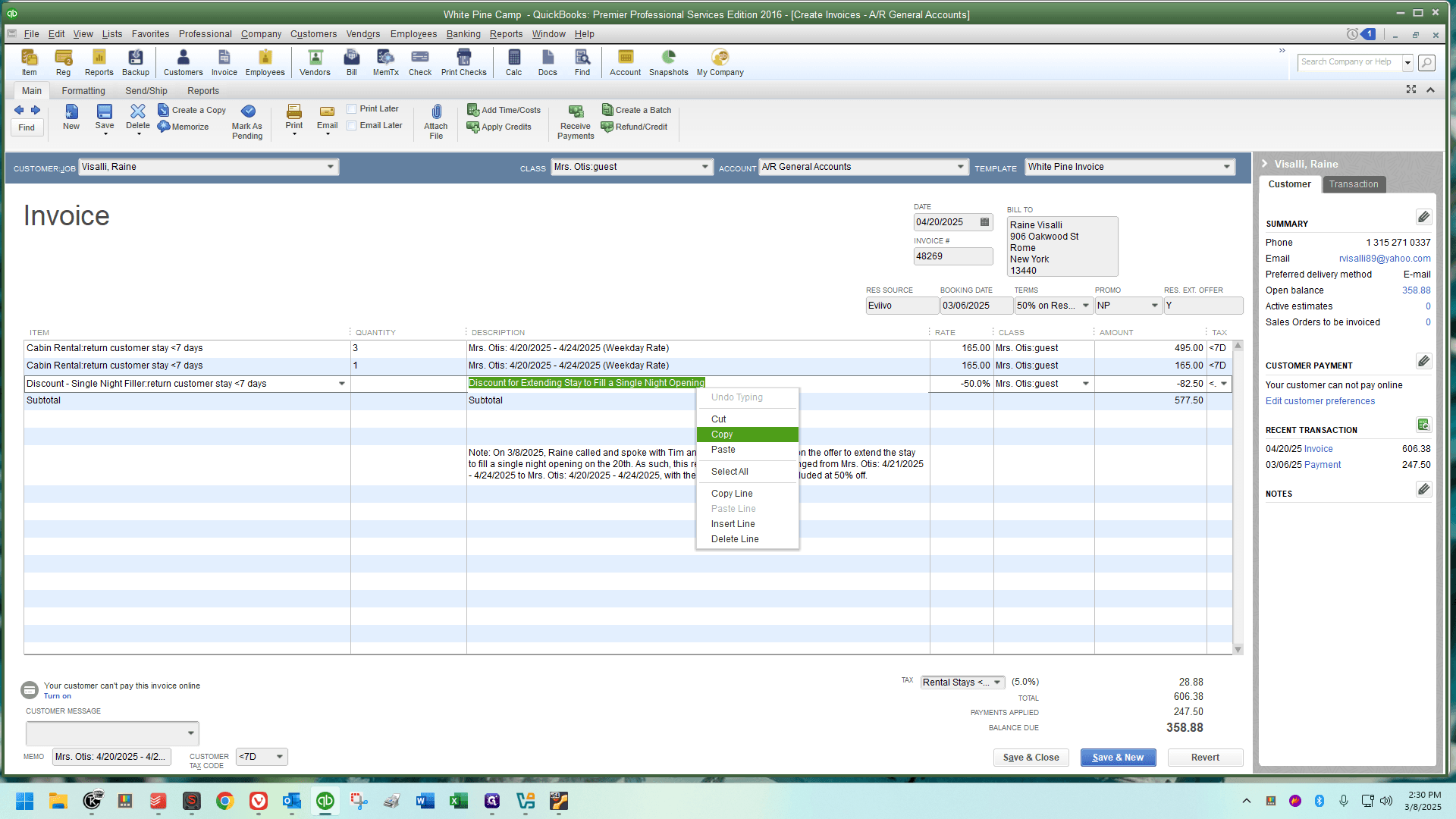Expand the Template dropdown
This screenshot has width=1456, height=819.
1227,167
